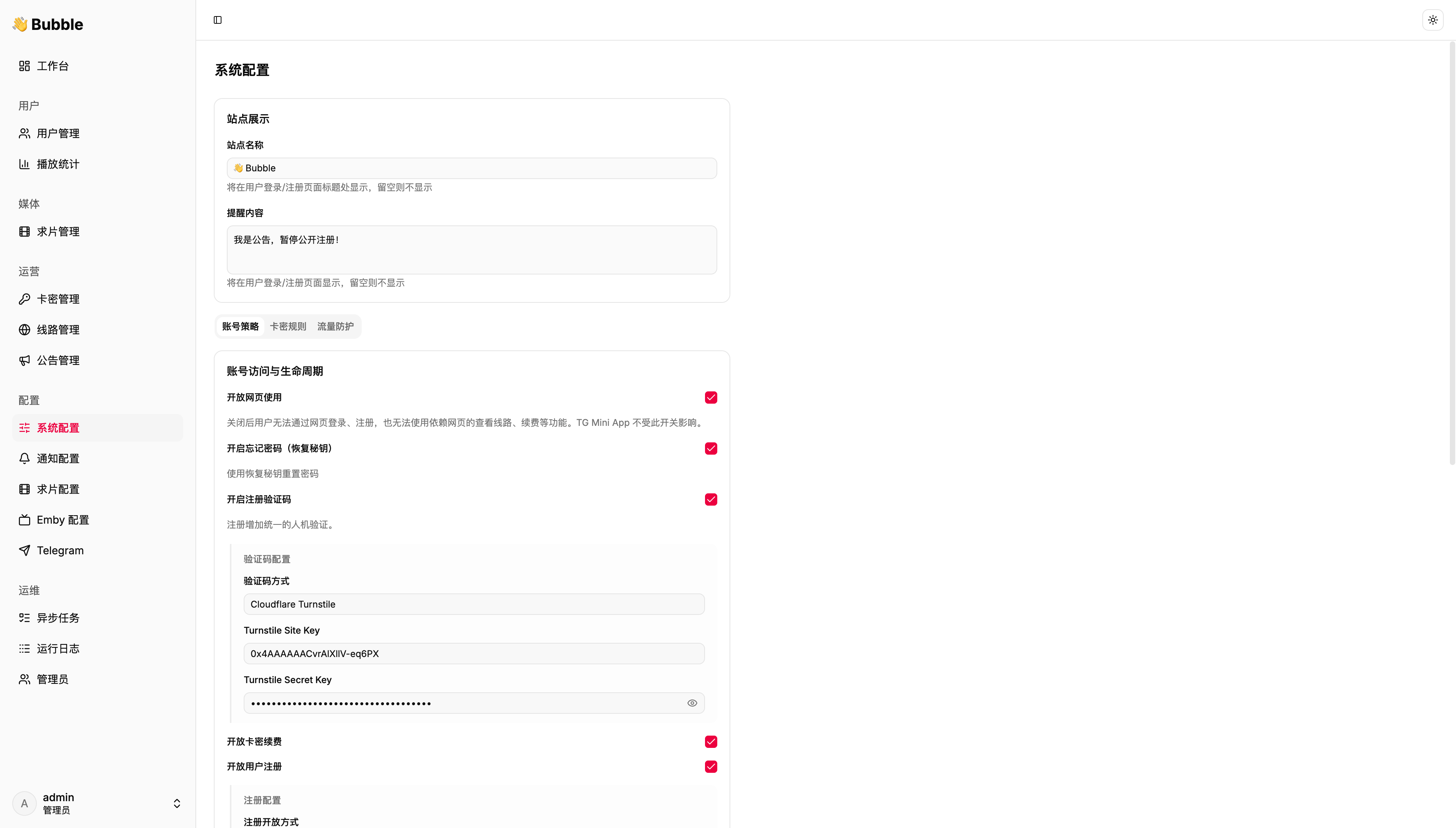Uncheck 开启注册验证码 checkbox
The width and height of the screenshot is (1456, 828).
710,499
